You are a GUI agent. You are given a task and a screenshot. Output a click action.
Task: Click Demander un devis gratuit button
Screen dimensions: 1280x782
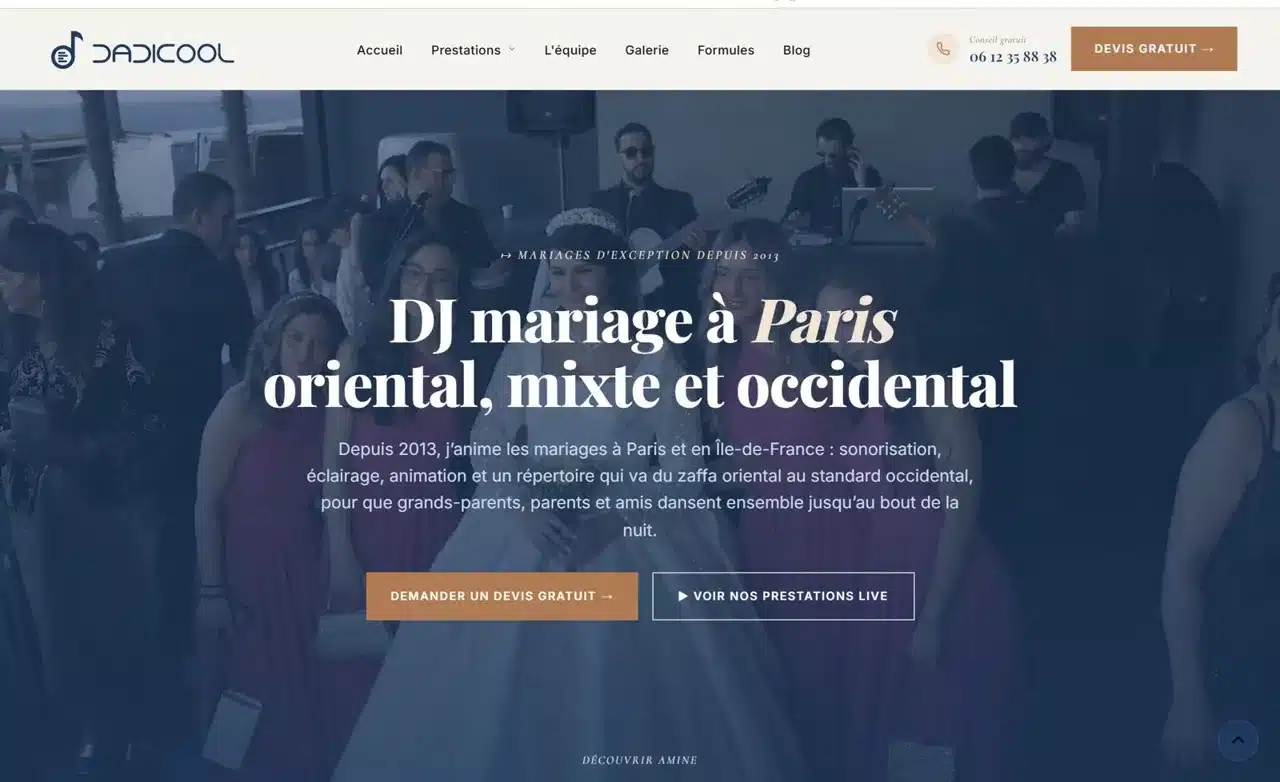[x=502, y=596]
